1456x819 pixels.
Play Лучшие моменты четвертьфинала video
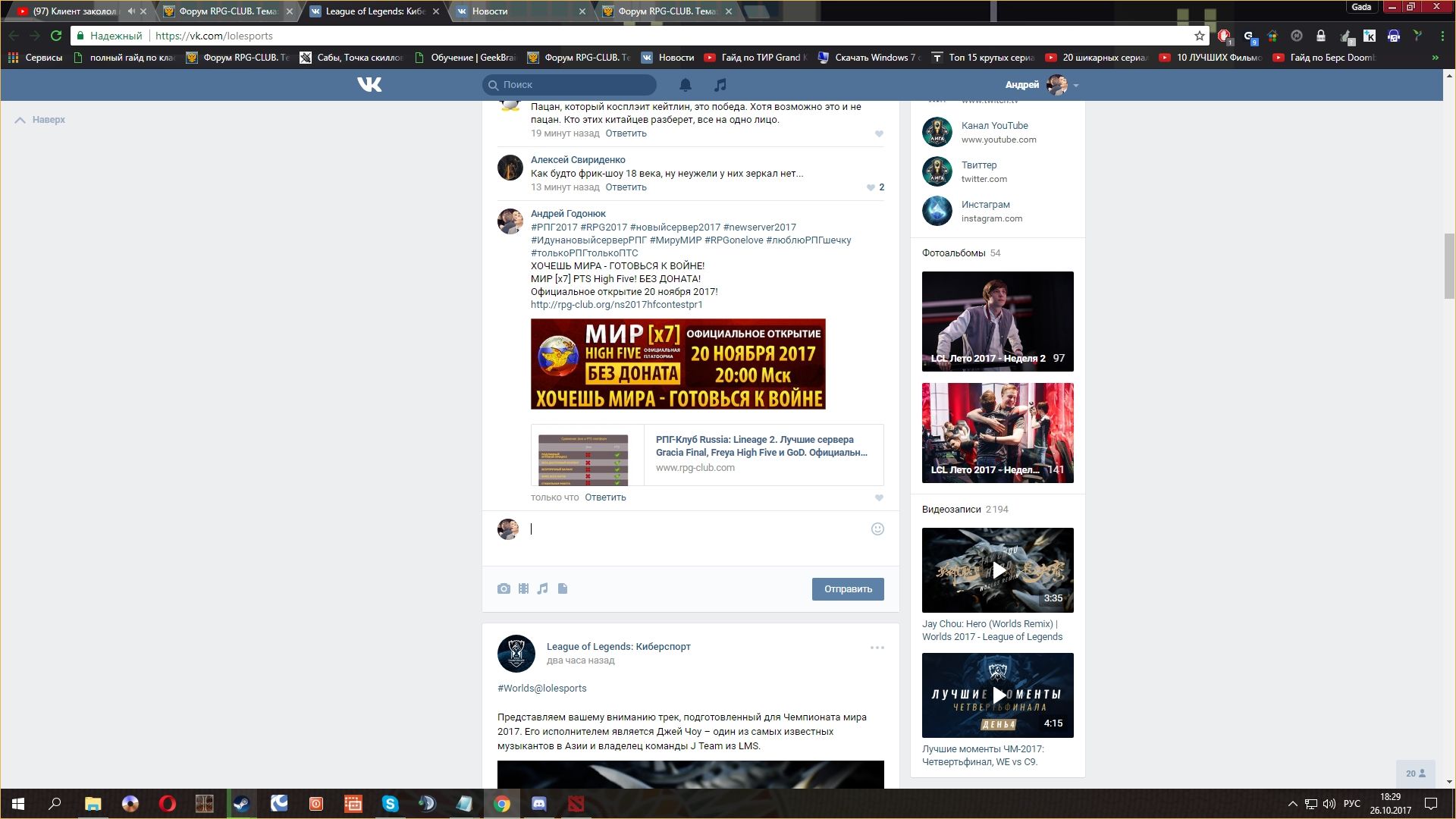coord(998,695)
